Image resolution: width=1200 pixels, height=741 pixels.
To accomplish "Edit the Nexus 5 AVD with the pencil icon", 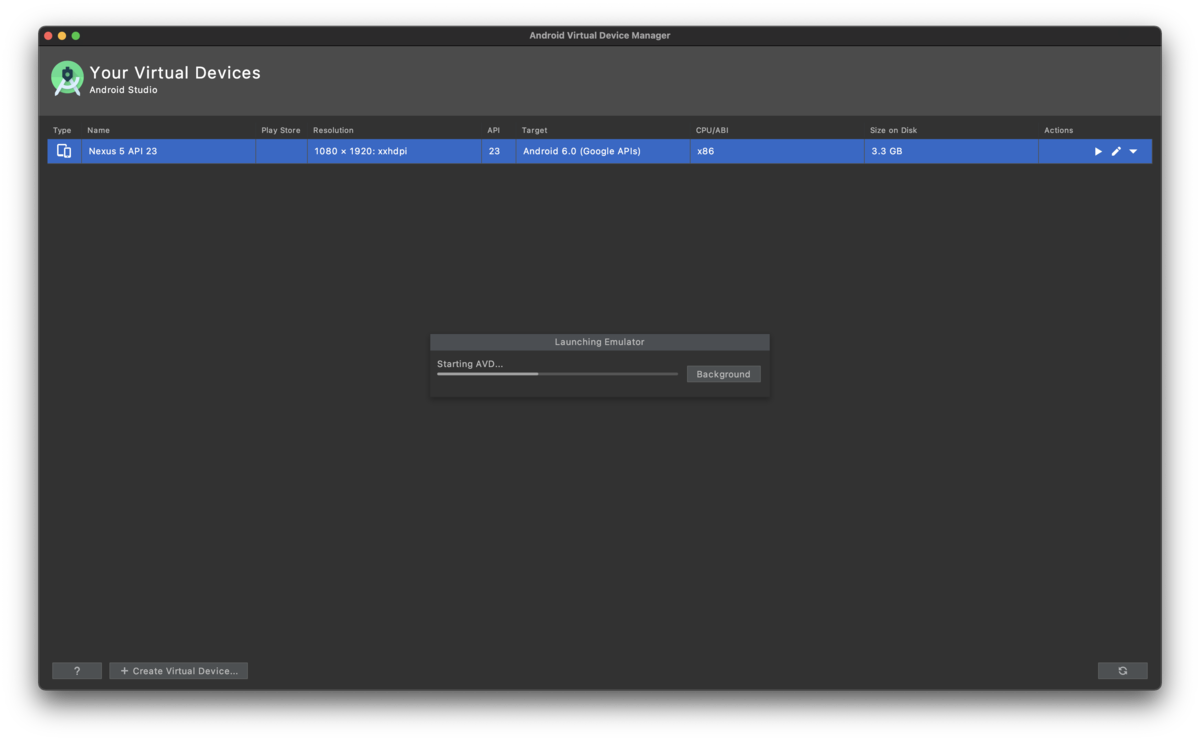I will [x=1116, y=151].
